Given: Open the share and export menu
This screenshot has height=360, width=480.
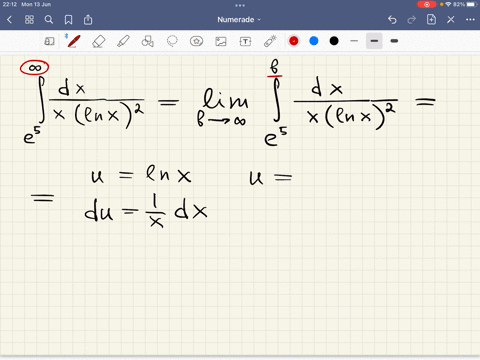Looking at the screenshot, I should pyautogui.click(x=88, y=20).
